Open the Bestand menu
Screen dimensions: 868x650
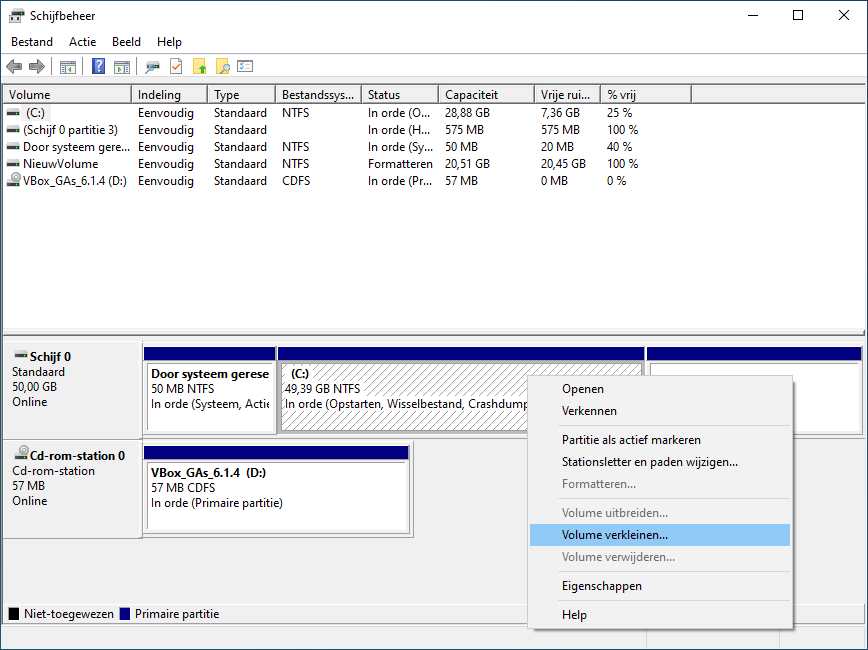[30, 42]
